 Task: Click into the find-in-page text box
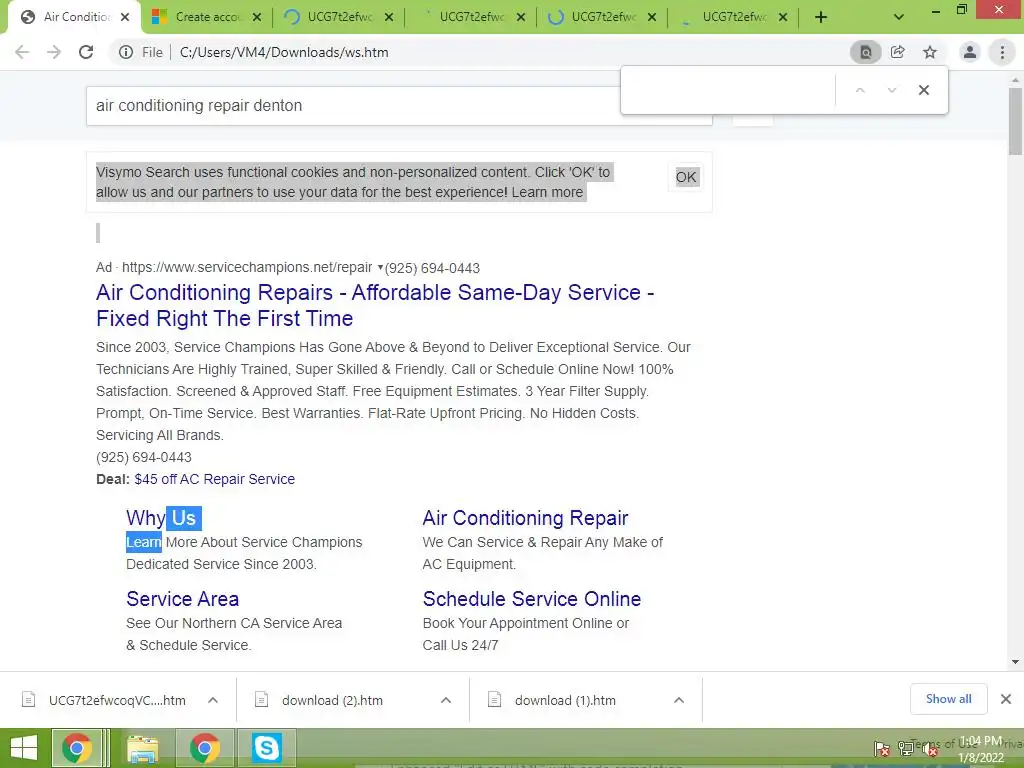(x=729, y=90)
